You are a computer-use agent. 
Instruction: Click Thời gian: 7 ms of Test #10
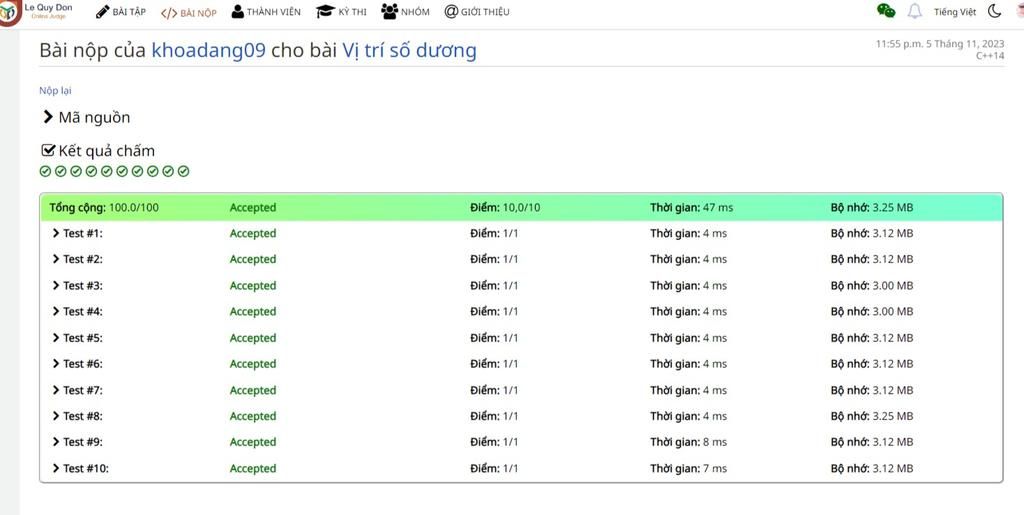click(688, 468)
